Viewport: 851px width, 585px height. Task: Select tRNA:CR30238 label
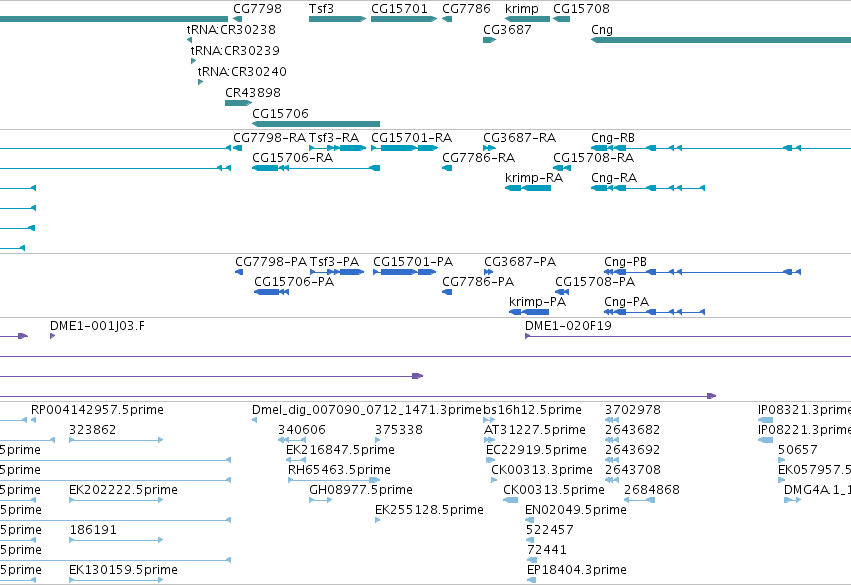coord(231,29)
